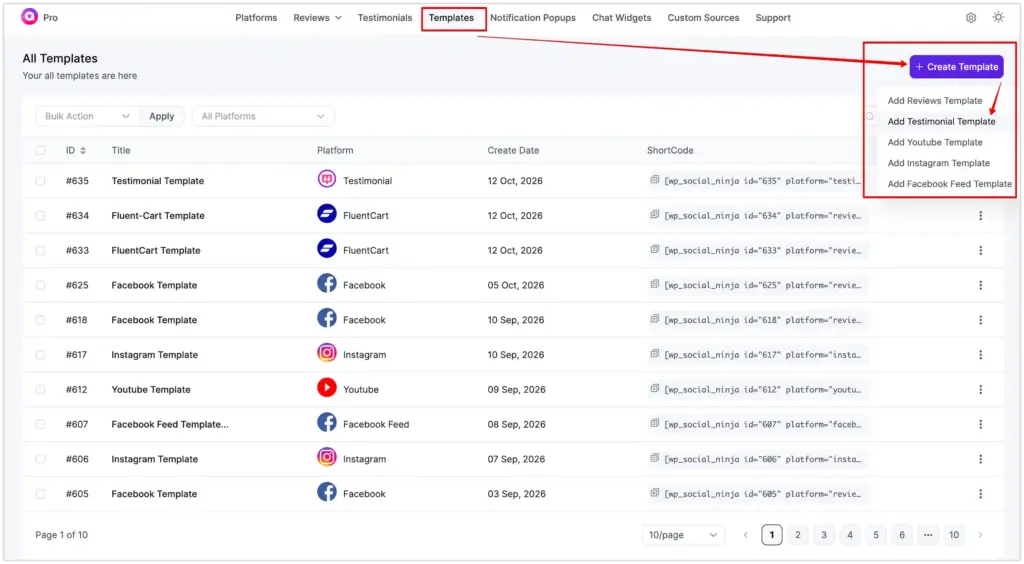Screen dimensions: 1024x564
Task: Select checkbox for row #612
Action: click(40, 390)
